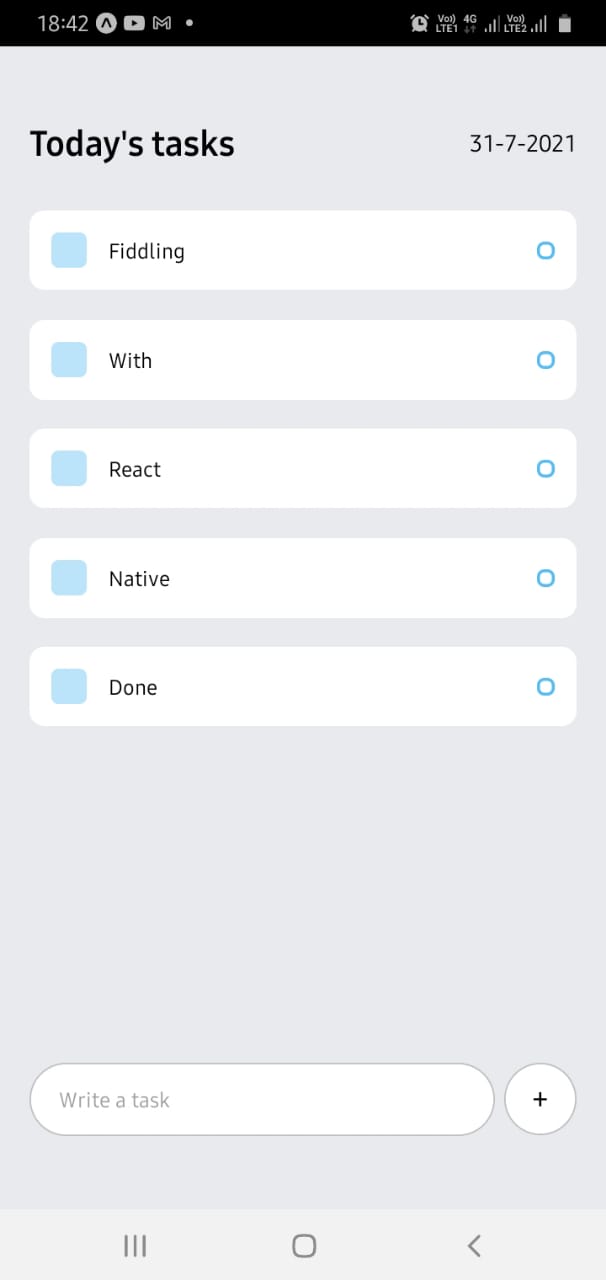Open the Gmail icon in the status bar

(x=161, y=23)
